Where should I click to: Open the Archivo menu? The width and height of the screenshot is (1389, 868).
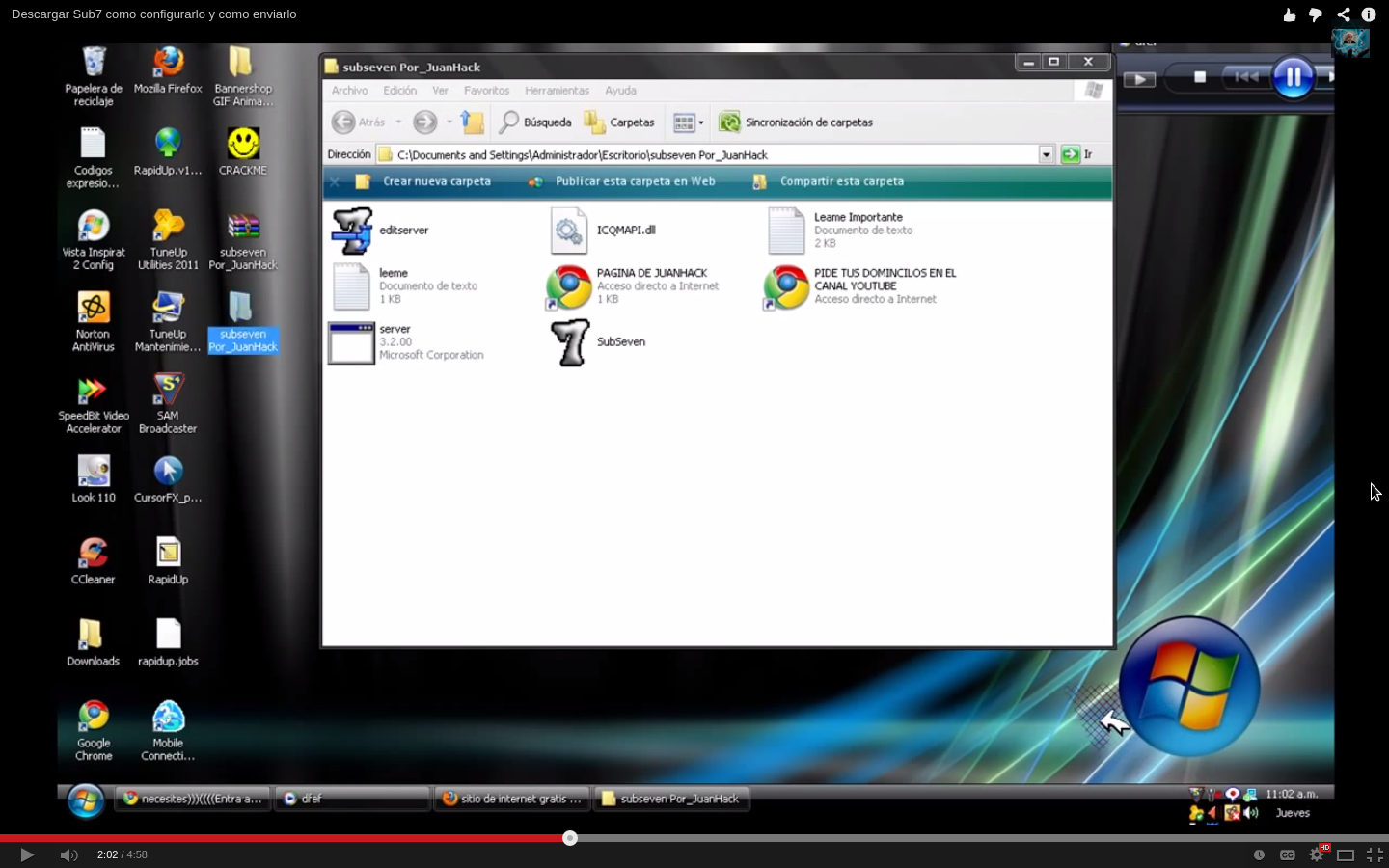pos(349,91)
